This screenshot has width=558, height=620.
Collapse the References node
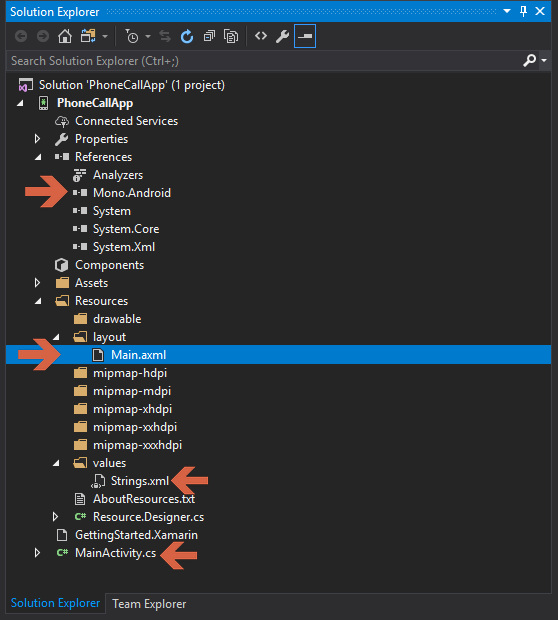pyautogui.click(x=38, y=157)
